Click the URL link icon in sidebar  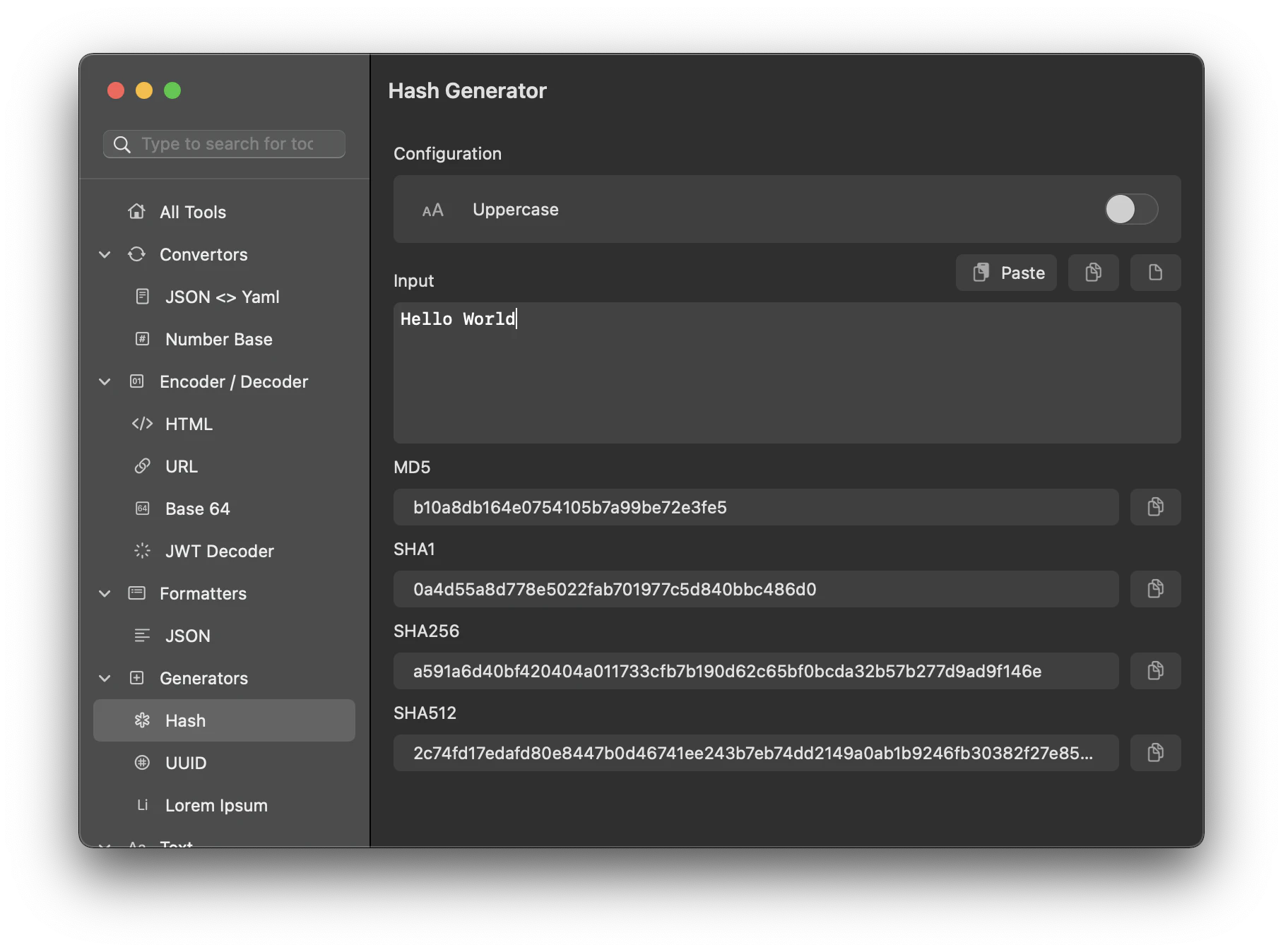[x=142, y=466]
